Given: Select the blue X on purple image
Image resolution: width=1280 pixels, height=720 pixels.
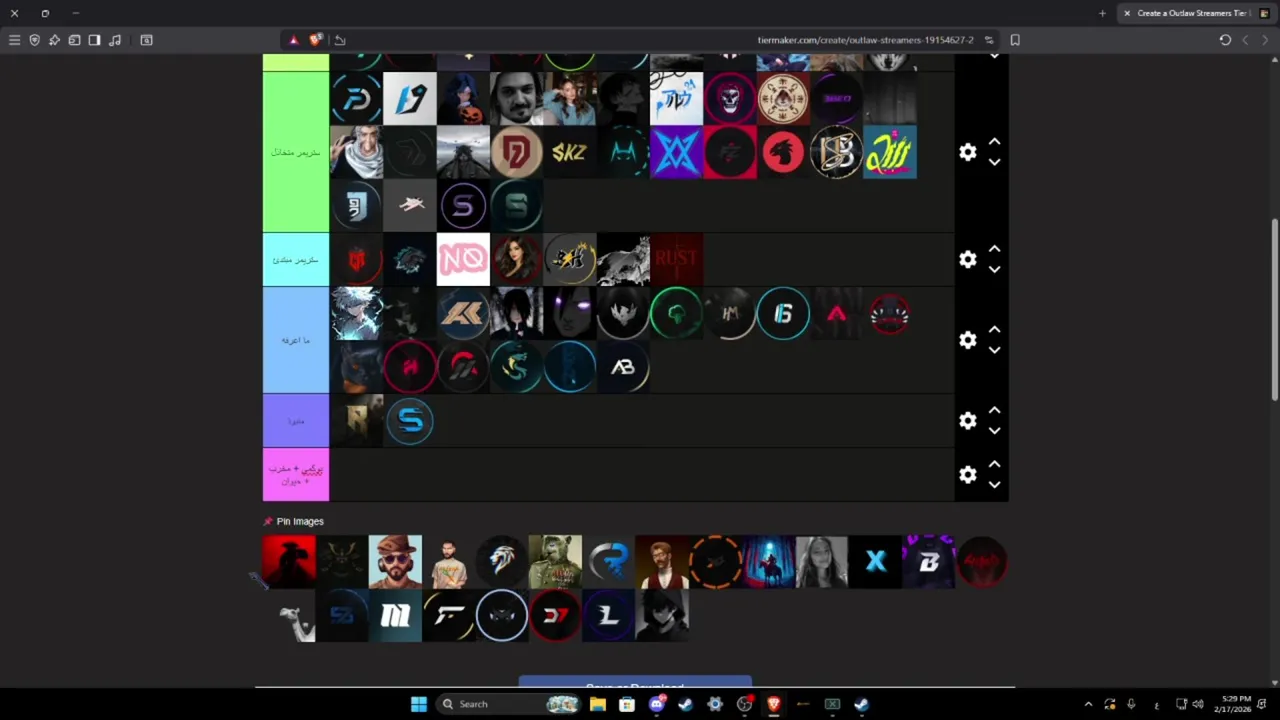Looking at the screenshot, I should coord(676,152).
